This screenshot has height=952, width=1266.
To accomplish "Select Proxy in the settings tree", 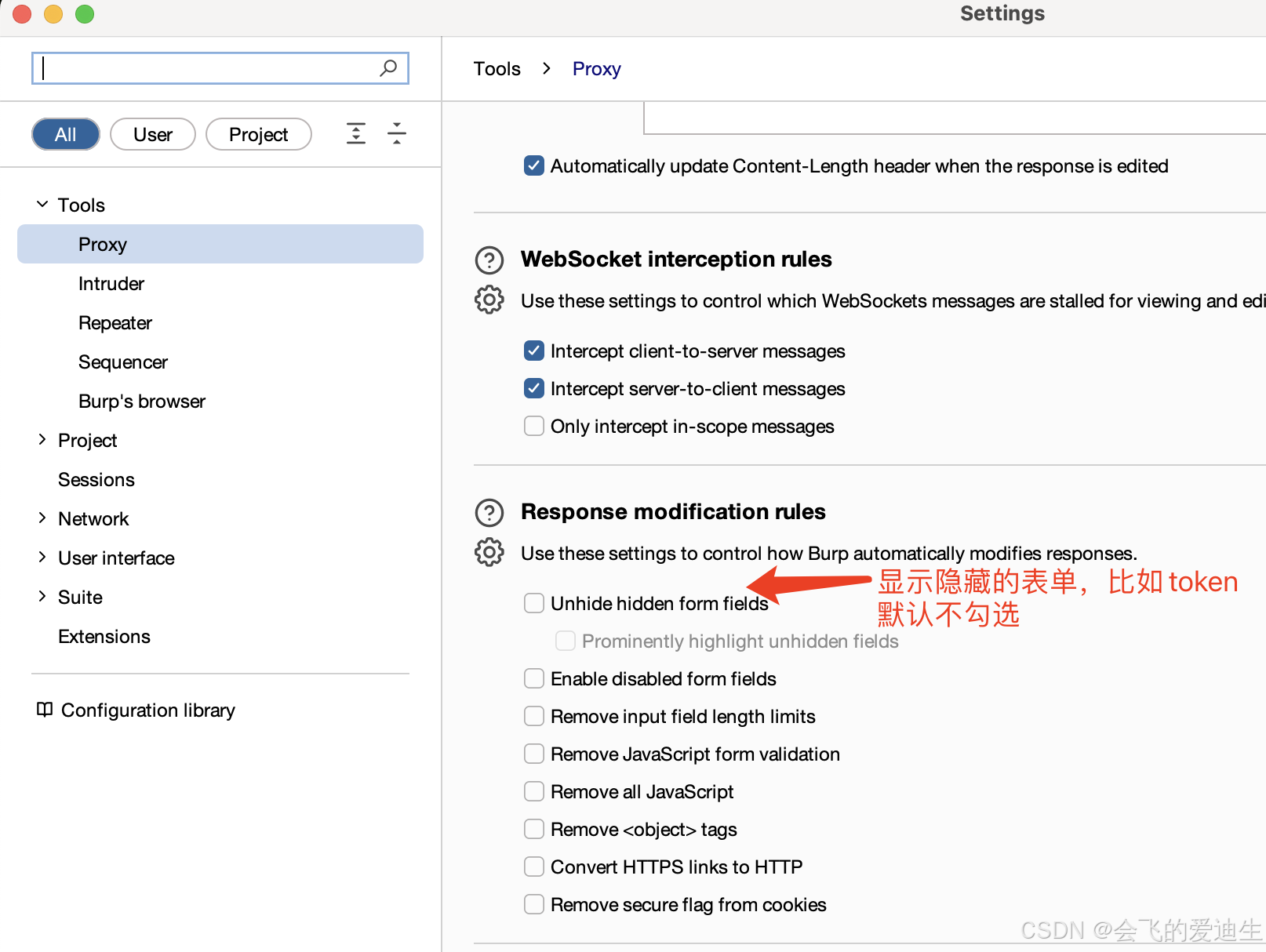I will (x=220, y=244).
